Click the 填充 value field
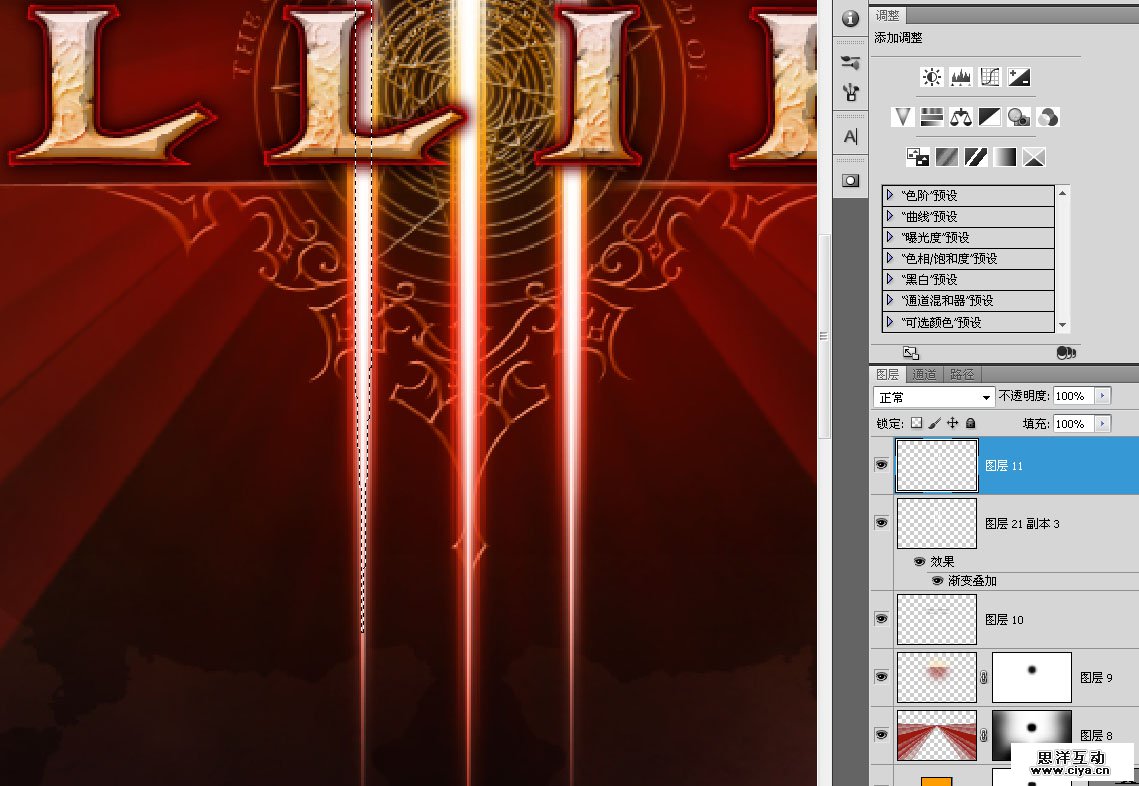 click(1074, 424)
